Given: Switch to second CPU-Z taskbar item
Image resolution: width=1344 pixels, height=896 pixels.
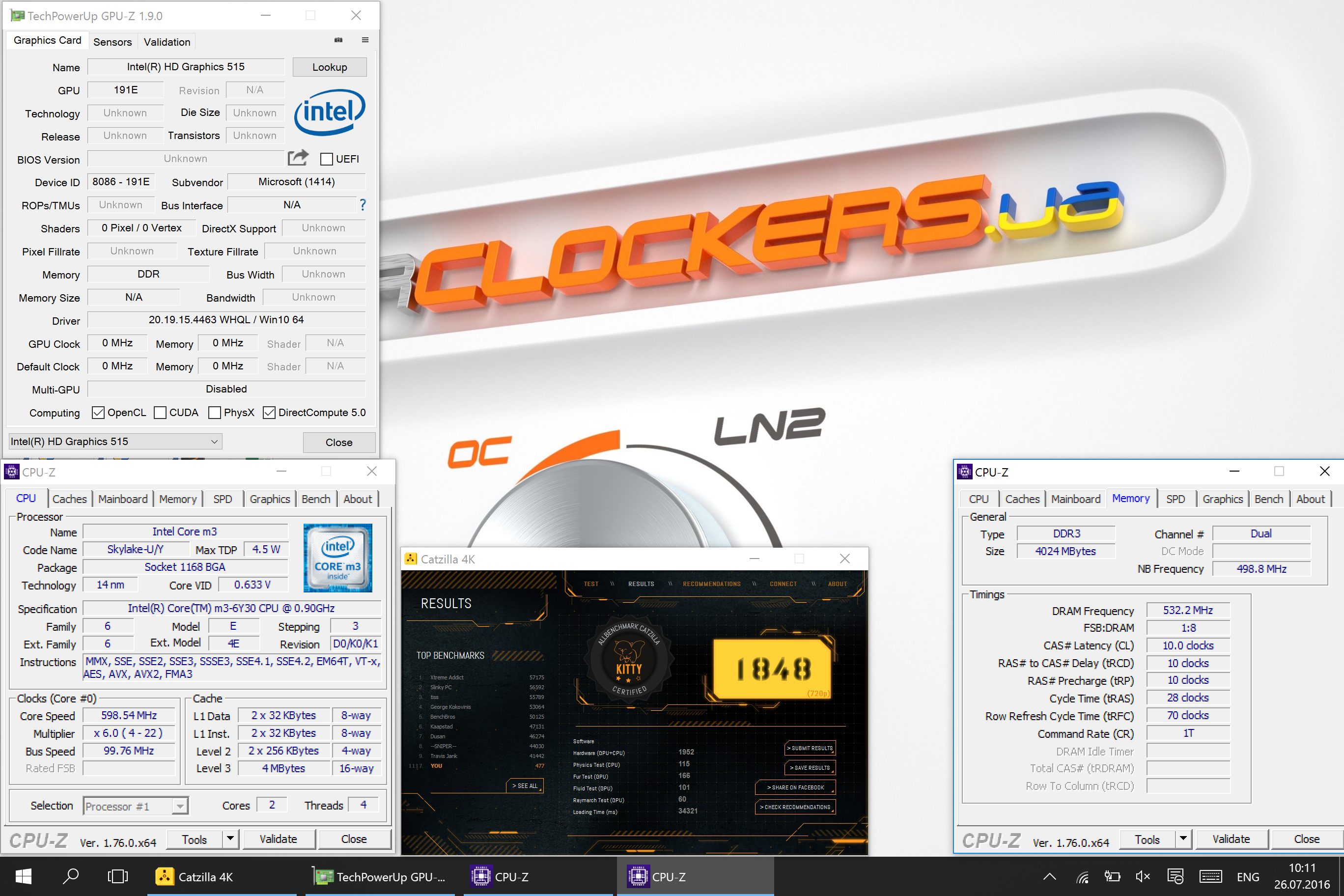Looking at the screenshot, I should pyautogui.click(x=696, y=876).
